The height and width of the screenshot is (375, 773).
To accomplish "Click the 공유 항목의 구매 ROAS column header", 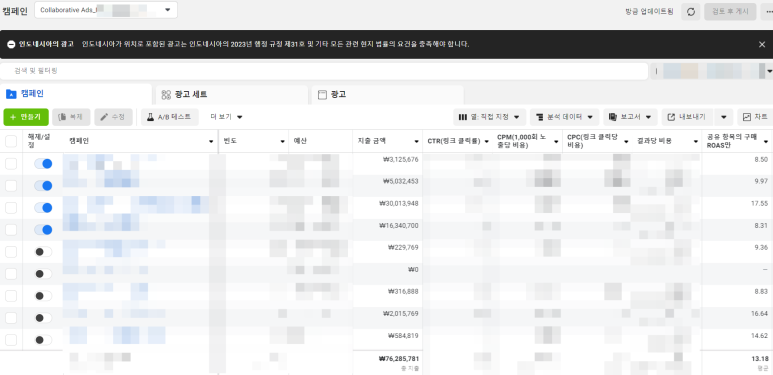I will click(x=738, y=141).
